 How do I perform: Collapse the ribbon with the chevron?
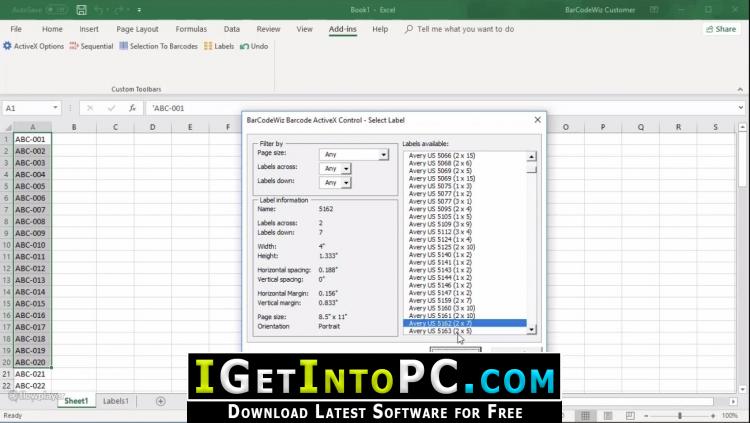[x=740, y=89]
